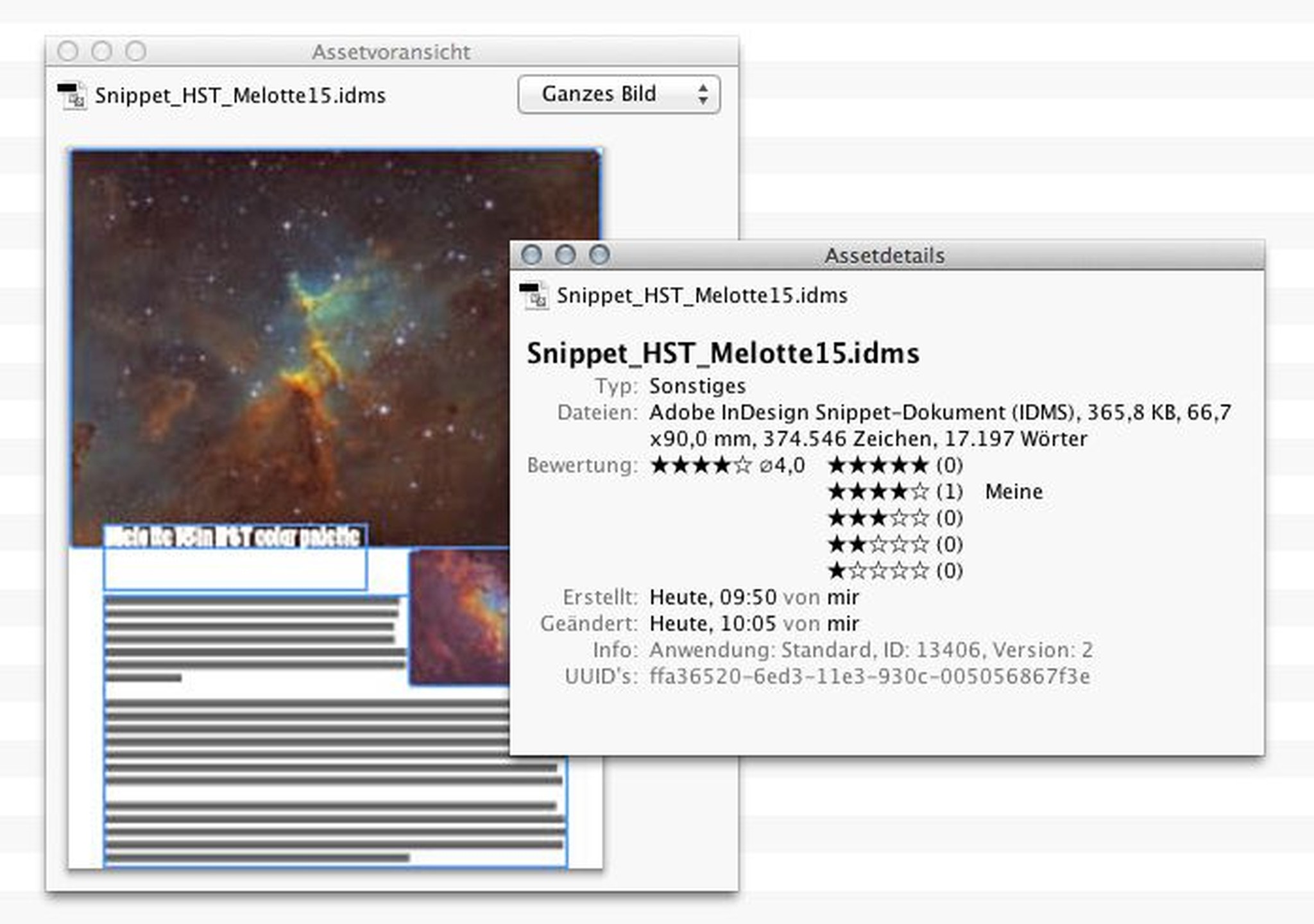This screenshot has width=1314, height=924.
Task: Click the 'Meine' label next to the four-star rating
Action: click(1014, 491)
